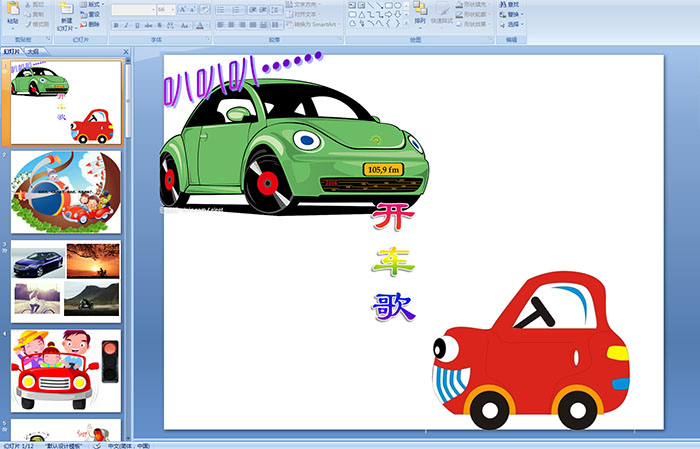Open Shape Effects (形状效果) menu
Viewport: 700px width, 449px height.
[473, 24]
